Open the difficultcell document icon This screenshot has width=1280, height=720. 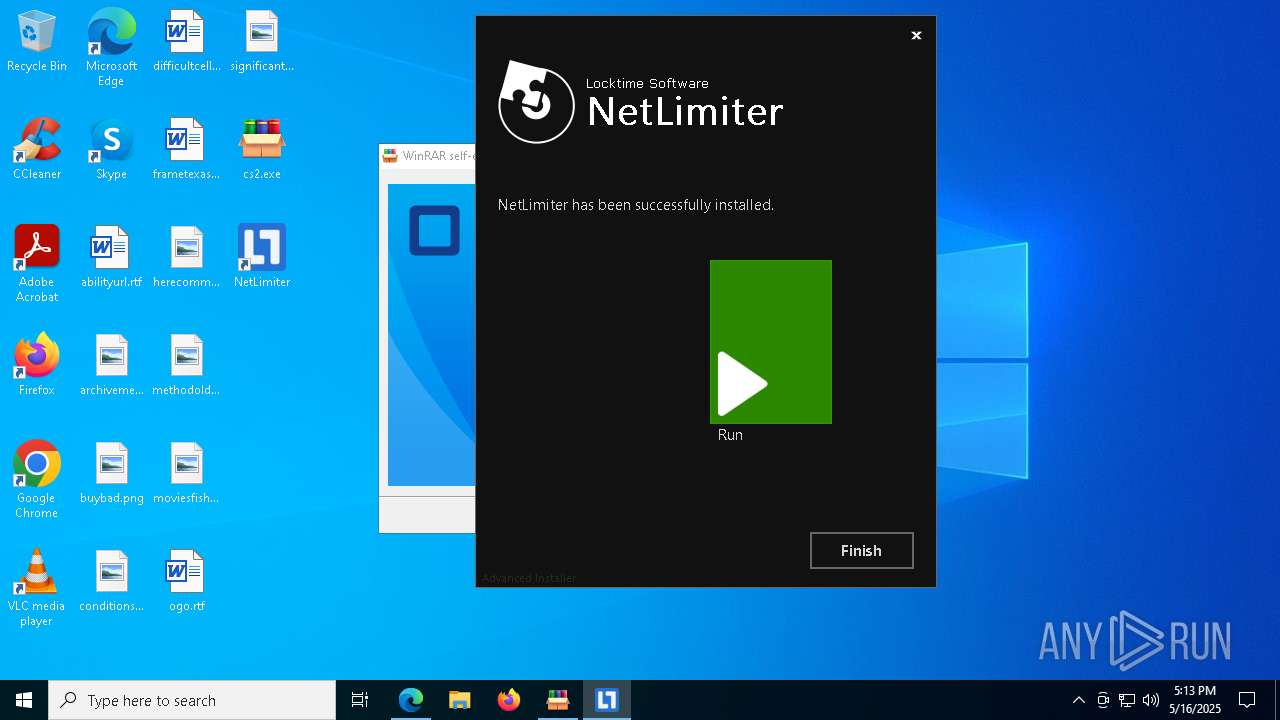pos(186,43)
